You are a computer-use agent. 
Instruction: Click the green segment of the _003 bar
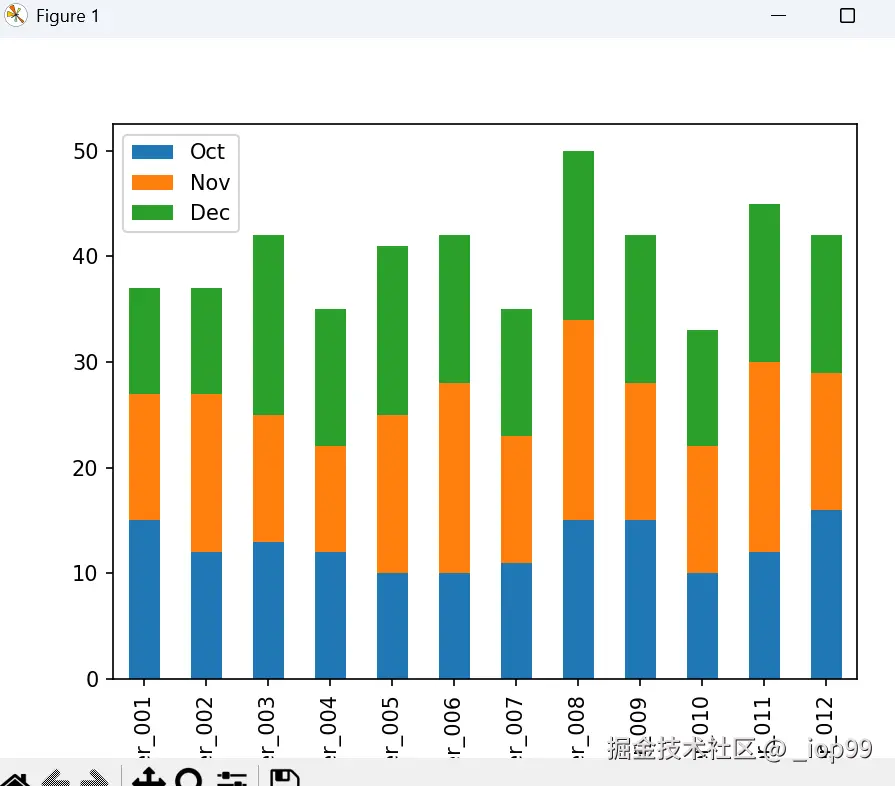268,325
